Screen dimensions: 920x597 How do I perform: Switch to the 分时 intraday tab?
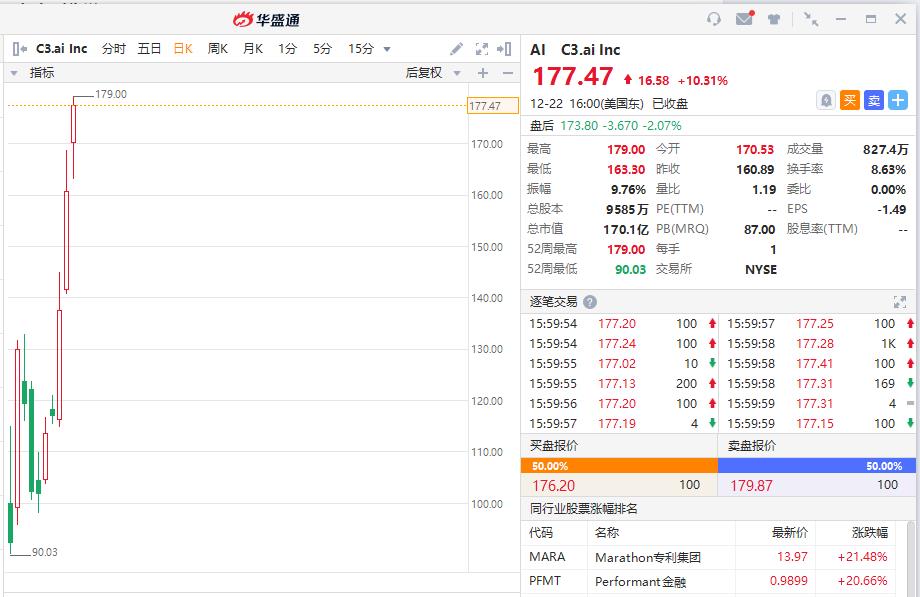114,49
